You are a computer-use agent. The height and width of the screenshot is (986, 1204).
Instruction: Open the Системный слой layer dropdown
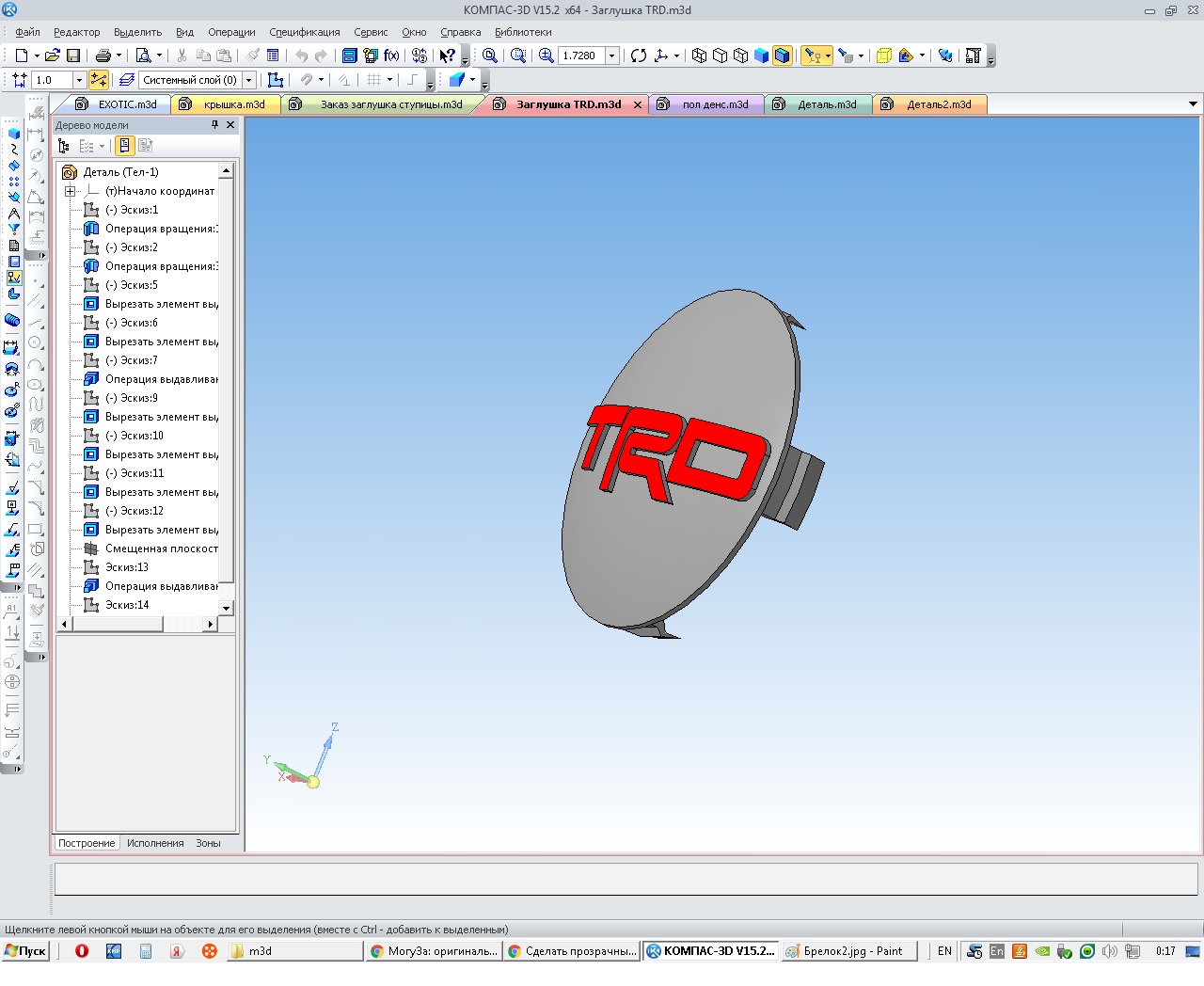pyautogui.click(x=249, y=80)
